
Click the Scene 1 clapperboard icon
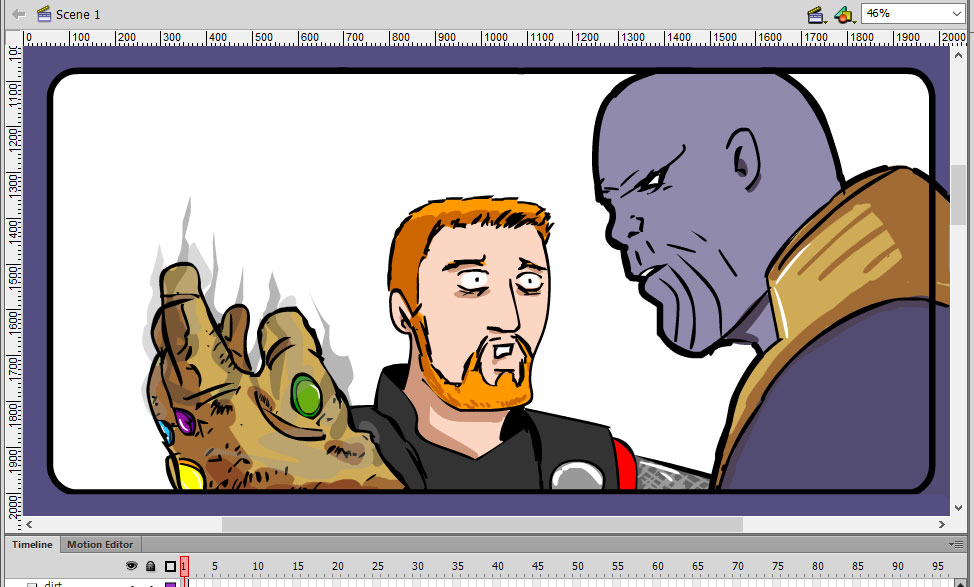point(43,14)
